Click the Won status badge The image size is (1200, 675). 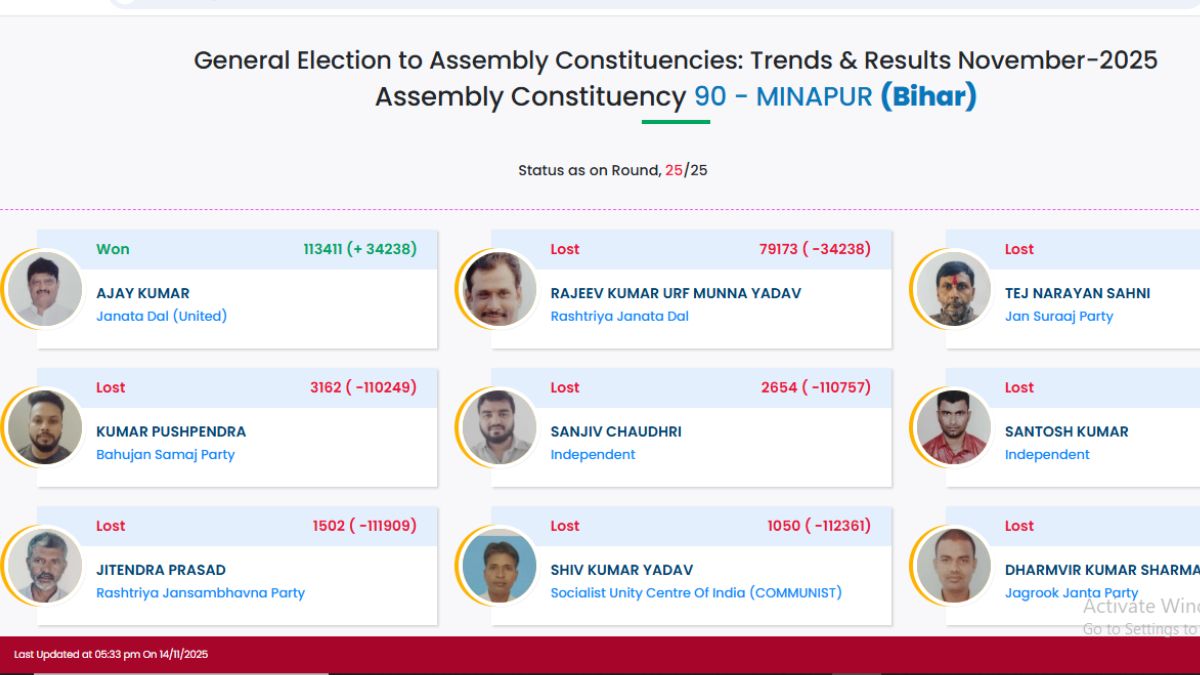[x=112, y=249]
